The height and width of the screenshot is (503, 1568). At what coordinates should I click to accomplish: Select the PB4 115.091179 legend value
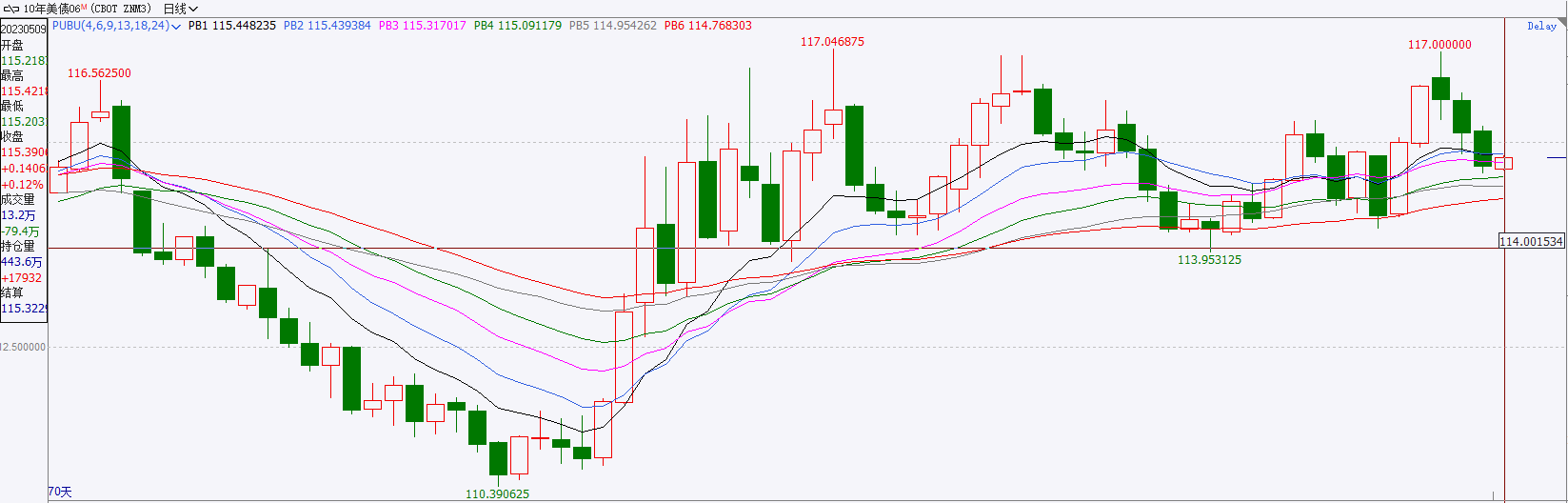(518, 26)
